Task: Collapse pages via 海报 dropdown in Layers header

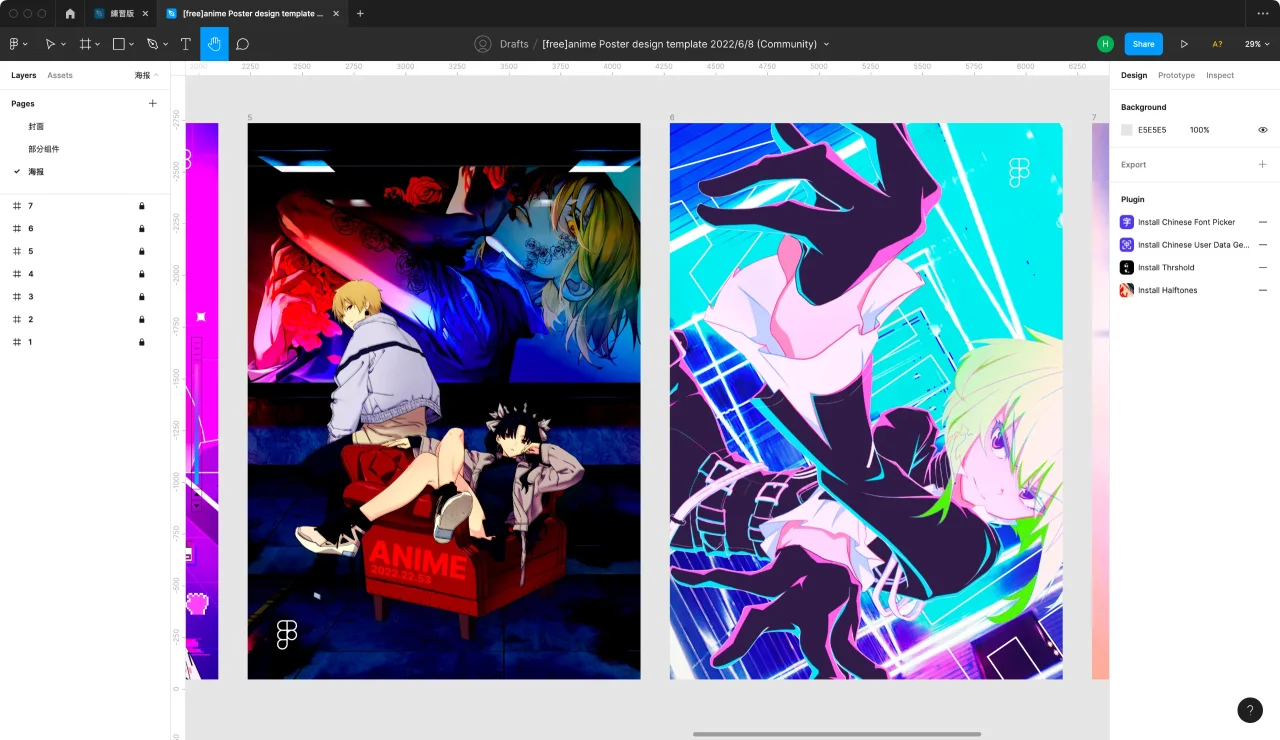Action: [147, 75]
